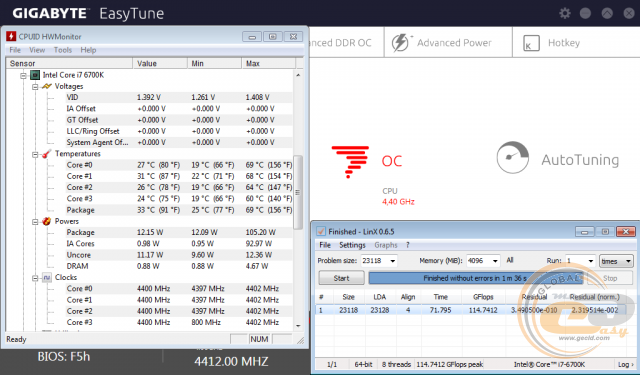Open the HWMonitor View menu
Image resolution: width=640 pixels, height=375 pixels.
[x=37, y=50]
